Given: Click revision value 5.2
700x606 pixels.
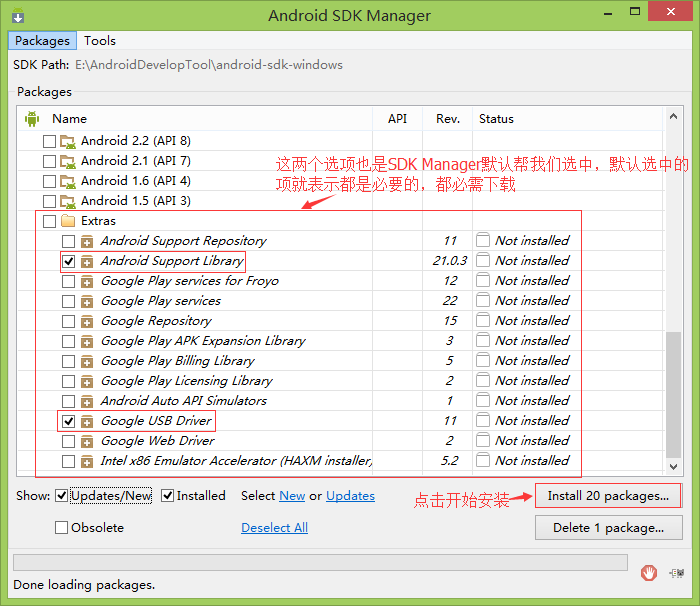Looking at the screenshot, I should [450, 461].
